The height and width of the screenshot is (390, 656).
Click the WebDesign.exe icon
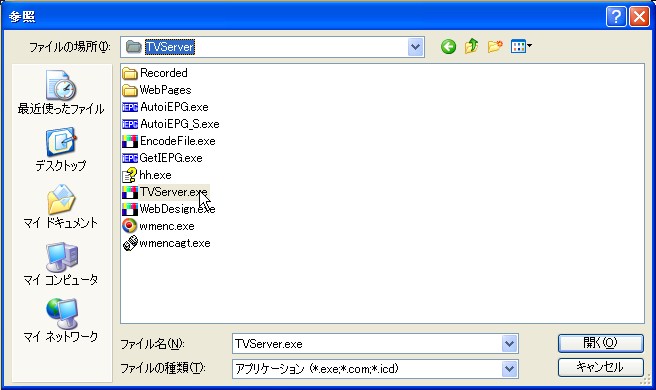coord(130,209)
